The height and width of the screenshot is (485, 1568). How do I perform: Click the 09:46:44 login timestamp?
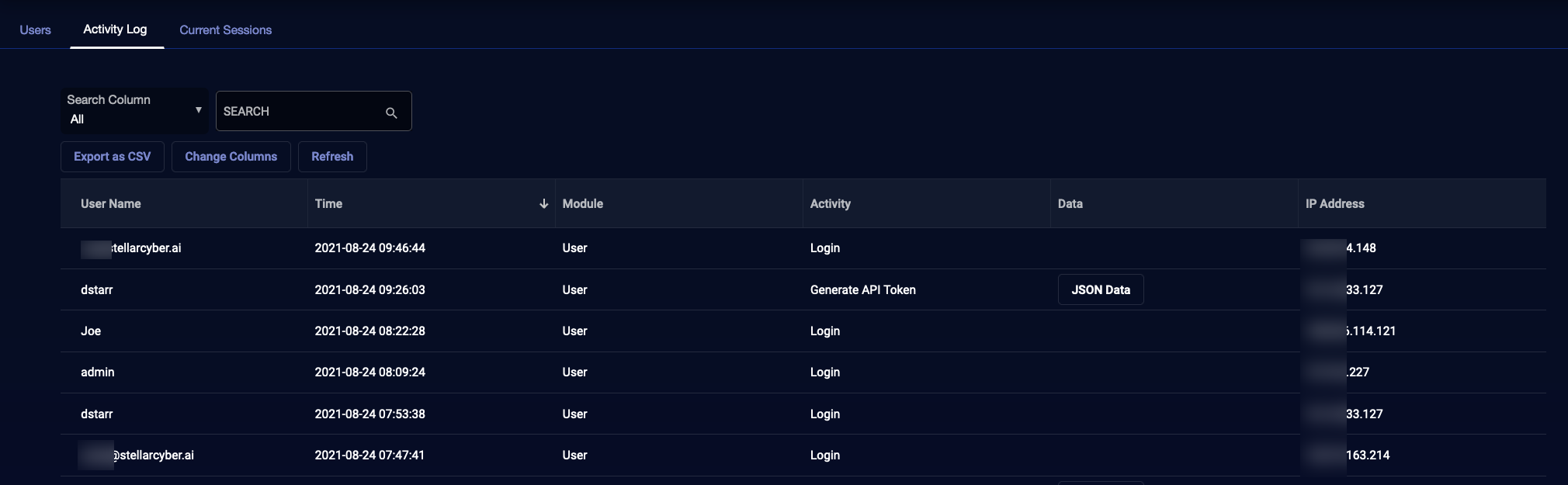(369, 248)
